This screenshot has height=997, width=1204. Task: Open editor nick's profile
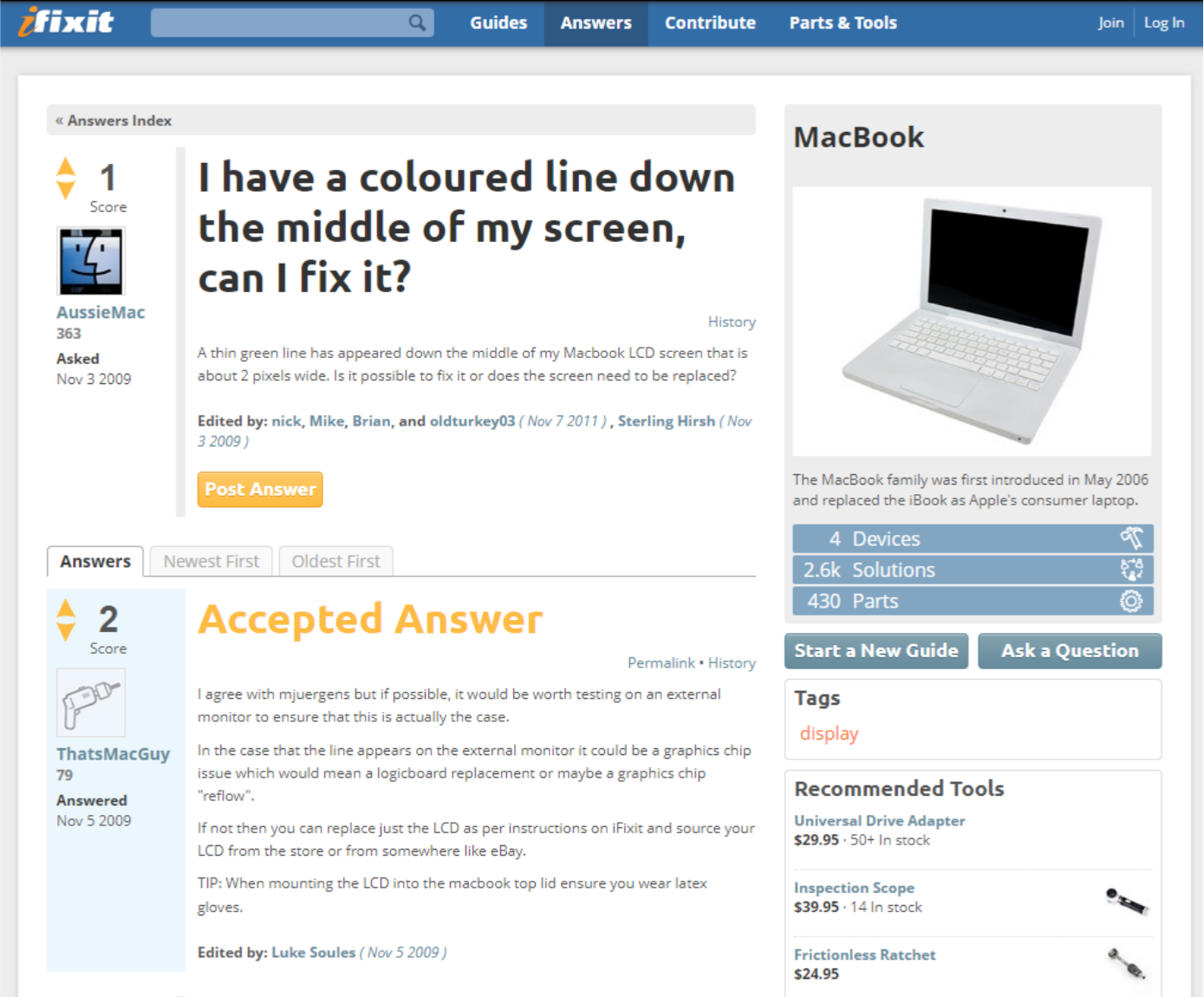click(286, 420)
